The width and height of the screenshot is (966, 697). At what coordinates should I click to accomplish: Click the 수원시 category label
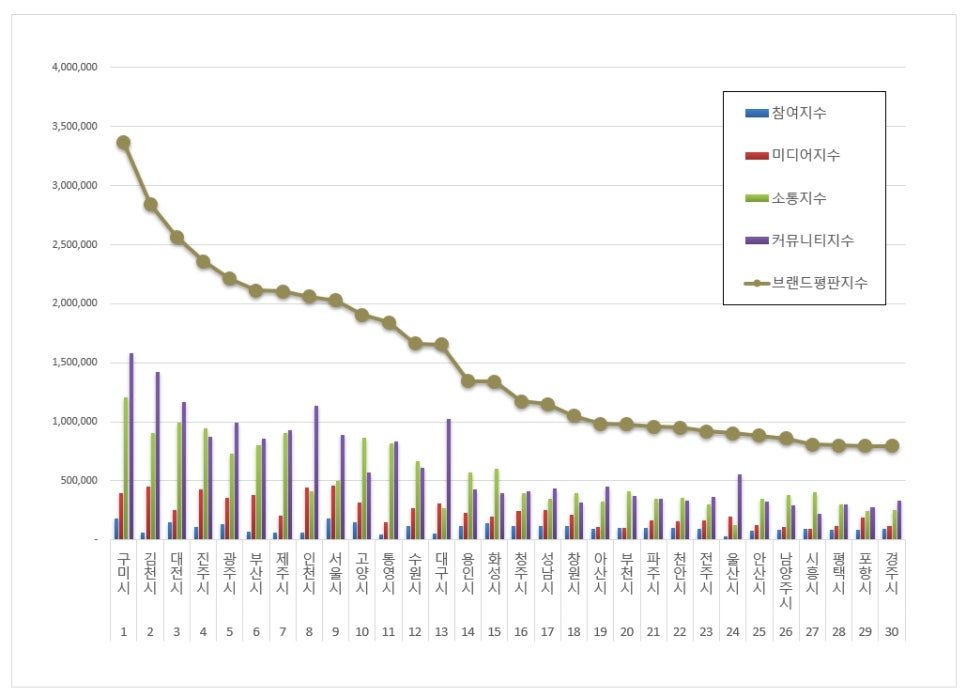tap(415, 573)
